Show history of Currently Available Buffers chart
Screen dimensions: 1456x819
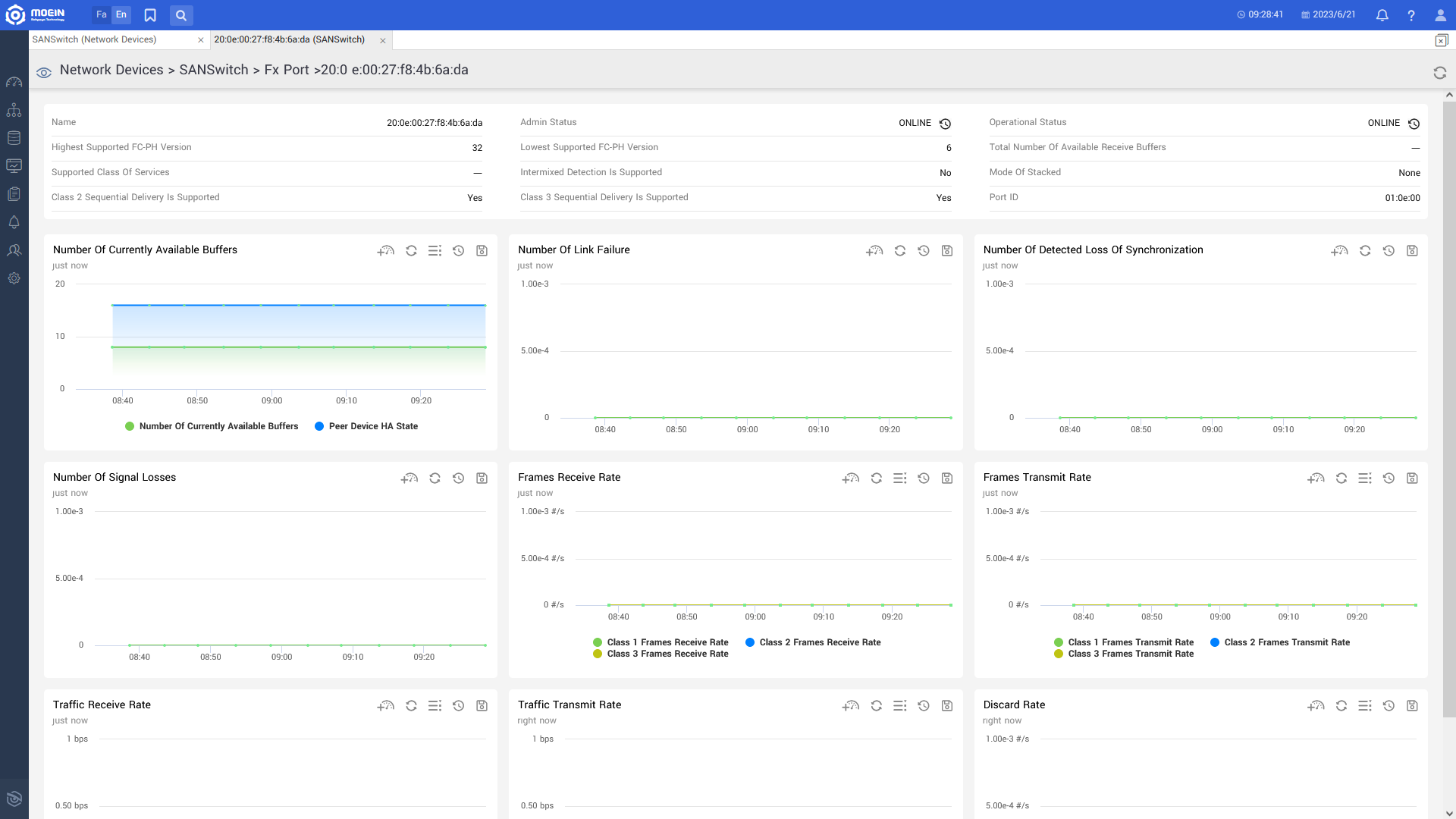(458, 250)
